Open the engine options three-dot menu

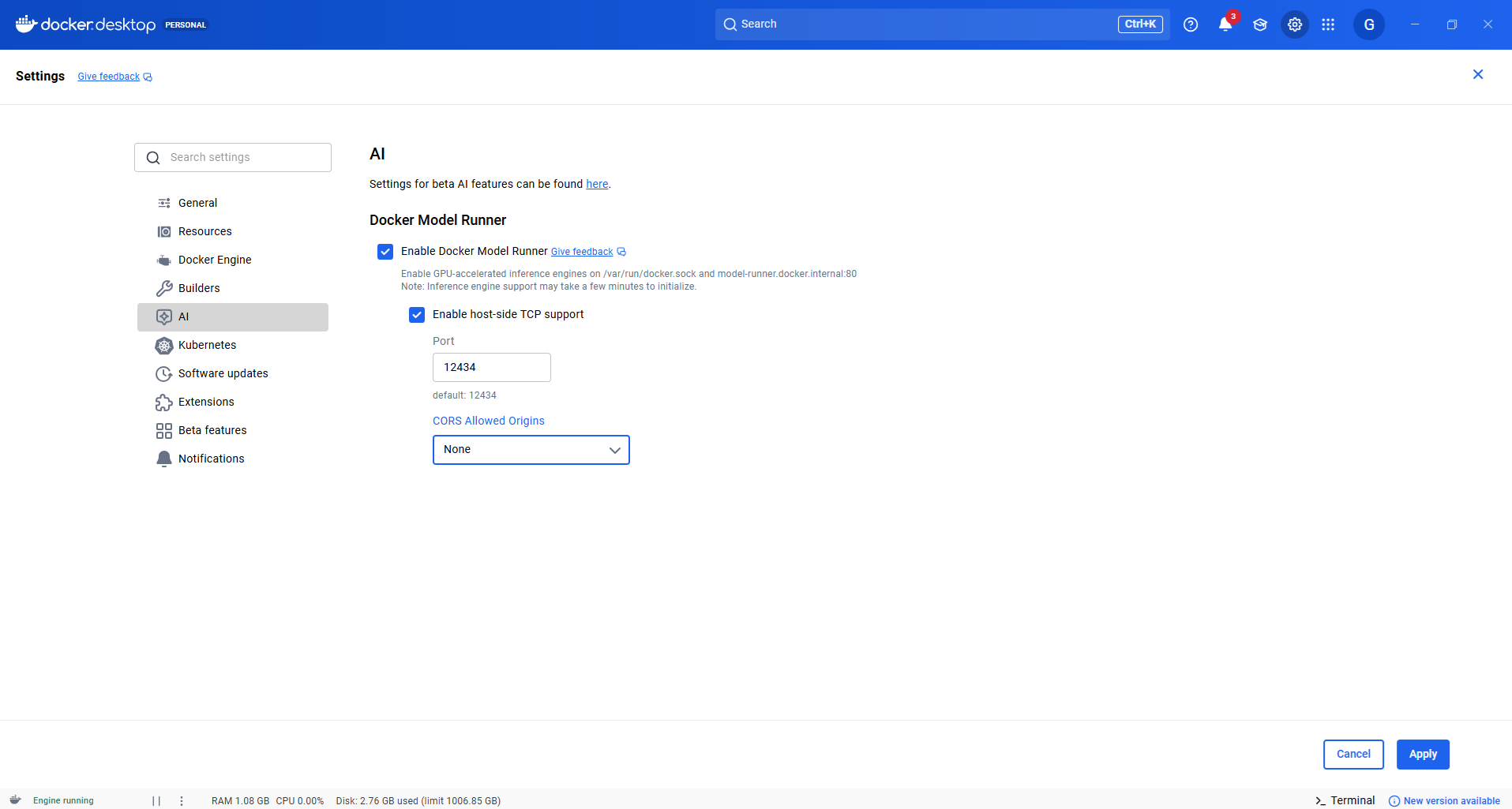pos(182,800)
